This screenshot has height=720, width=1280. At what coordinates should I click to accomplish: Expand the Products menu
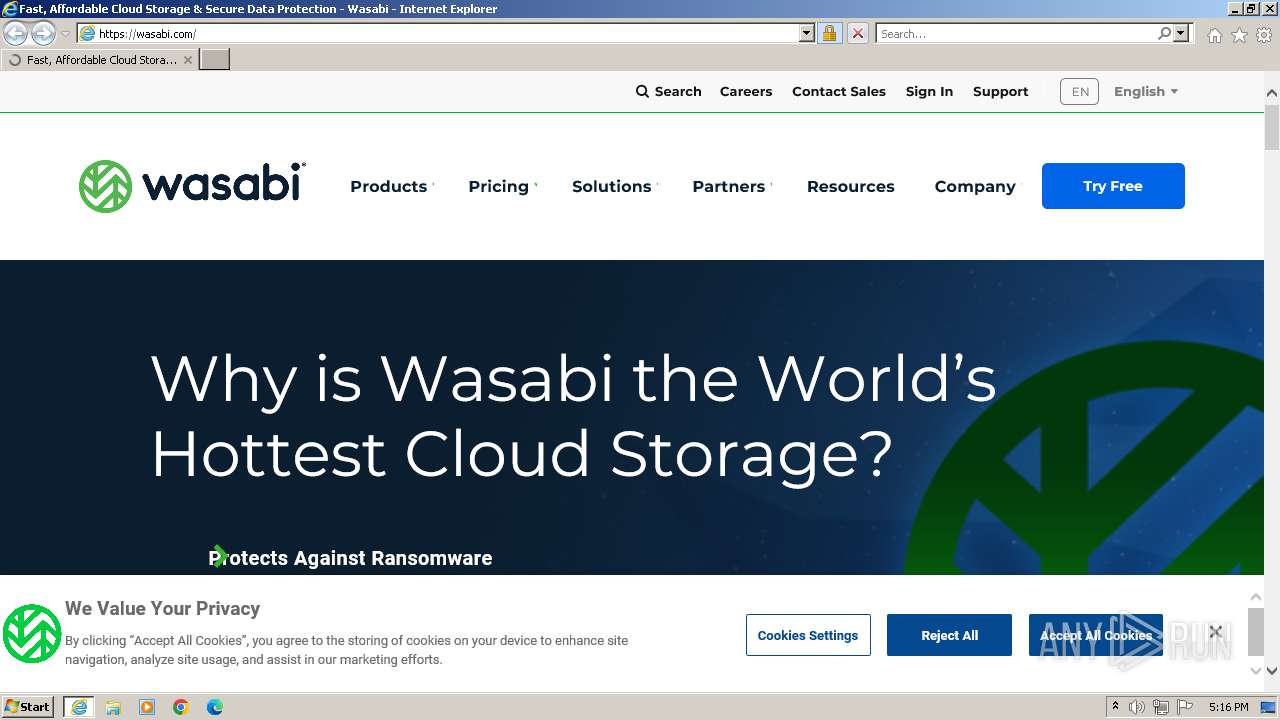(x=392, y=186)
